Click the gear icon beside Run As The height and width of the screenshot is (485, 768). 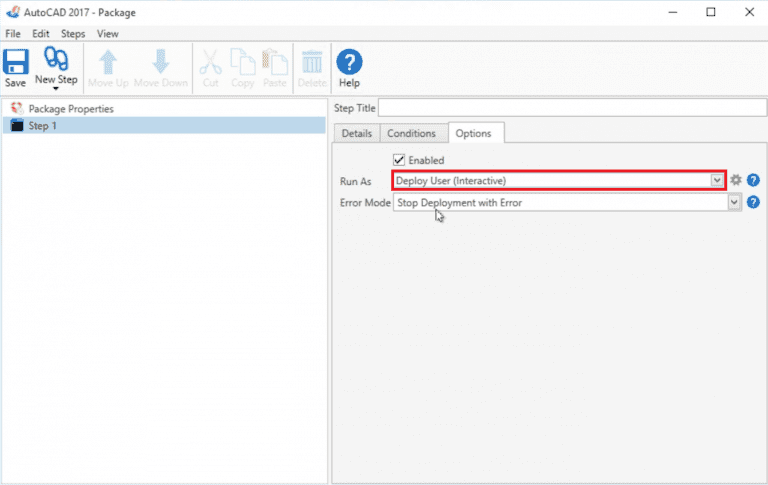[x=736, y=180]
